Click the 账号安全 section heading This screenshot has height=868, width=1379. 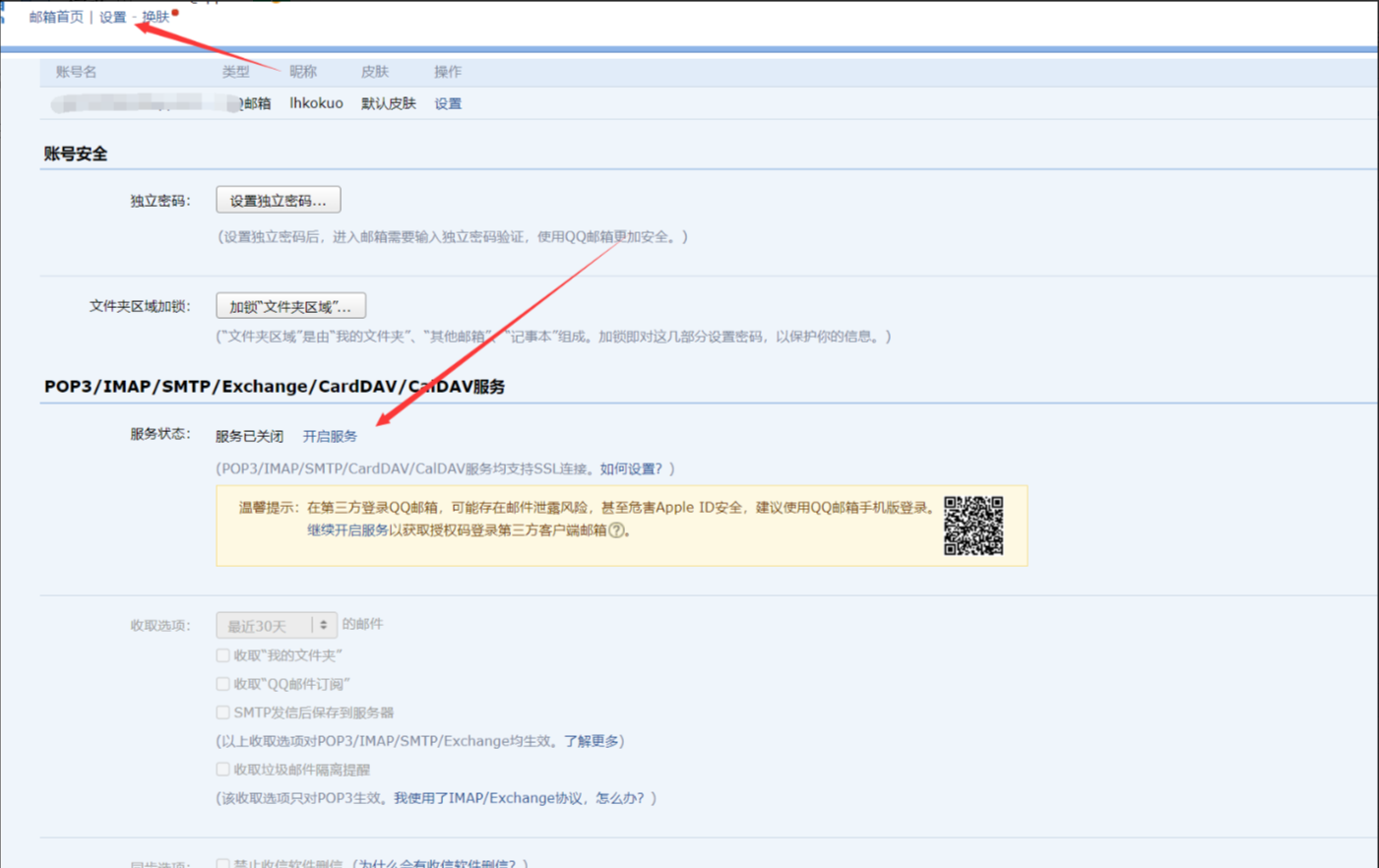coord(76,154)
